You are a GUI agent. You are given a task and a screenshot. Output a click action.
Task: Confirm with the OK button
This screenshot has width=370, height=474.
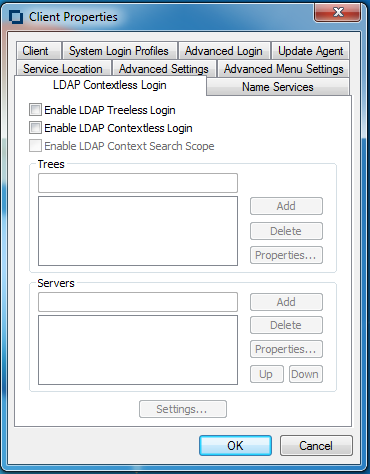(235, 445)
